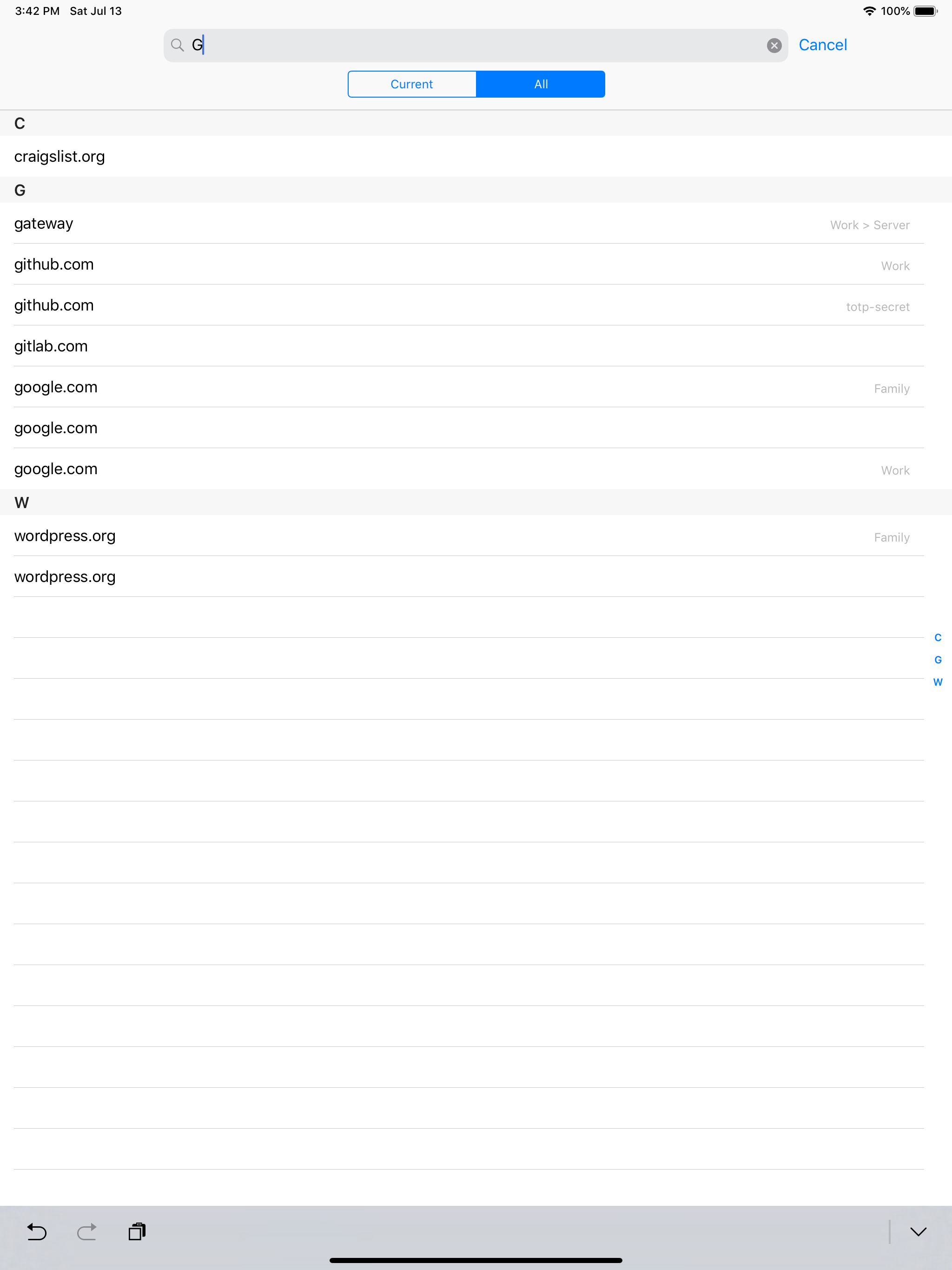Open the clipboard icon in bottom toolbar
952x1270 pixels.
[137, 1231]
